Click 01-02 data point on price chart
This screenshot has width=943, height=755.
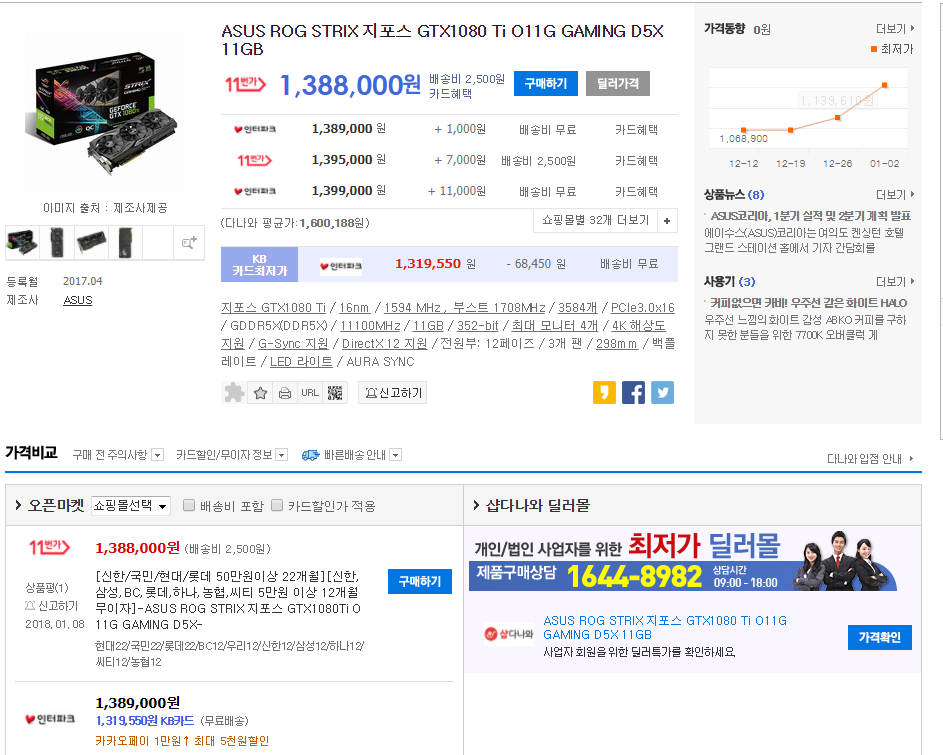pos(885,85)
